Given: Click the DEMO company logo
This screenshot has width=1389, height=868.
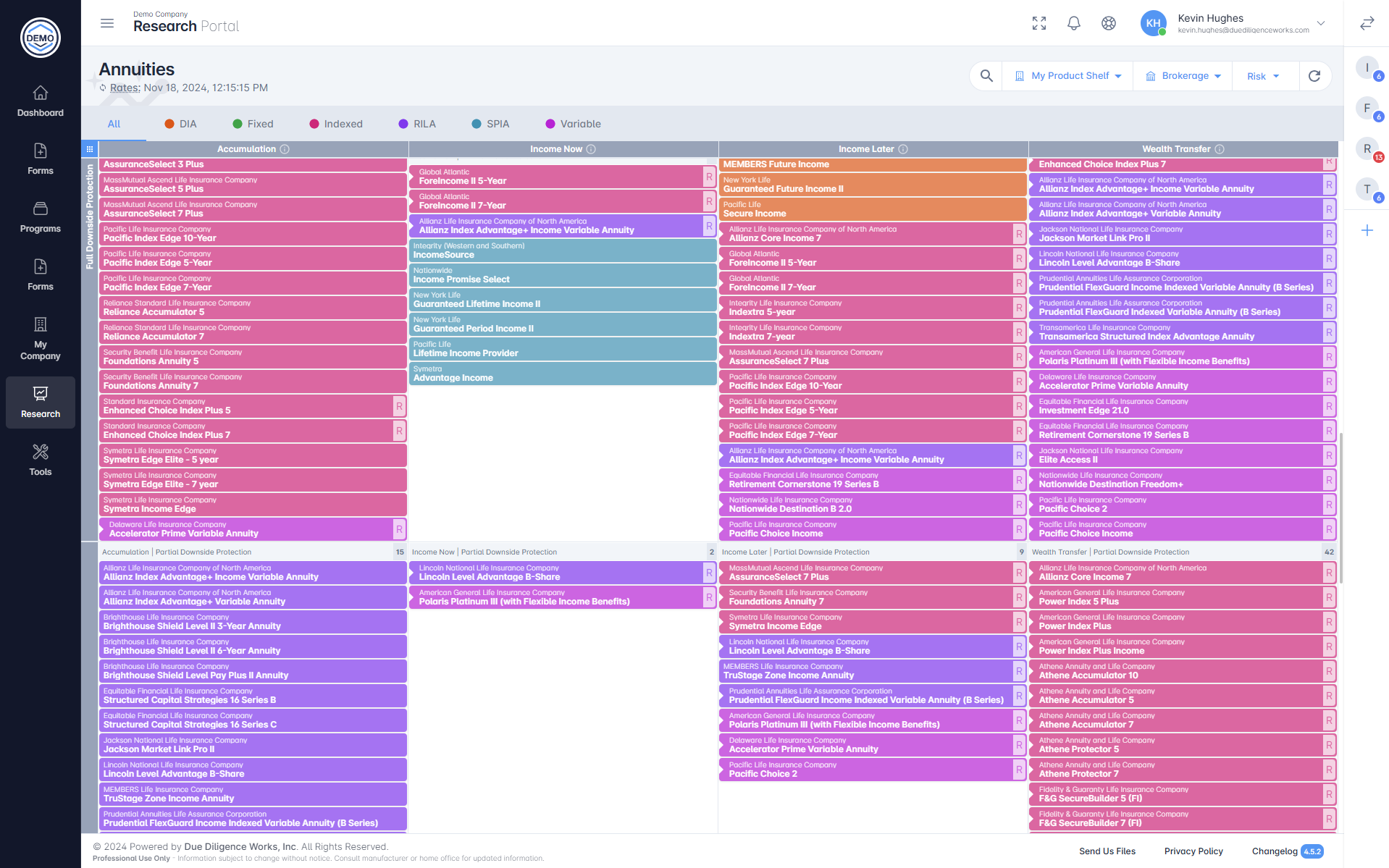Looking at the screenshot, I should (x=41, y=38).
